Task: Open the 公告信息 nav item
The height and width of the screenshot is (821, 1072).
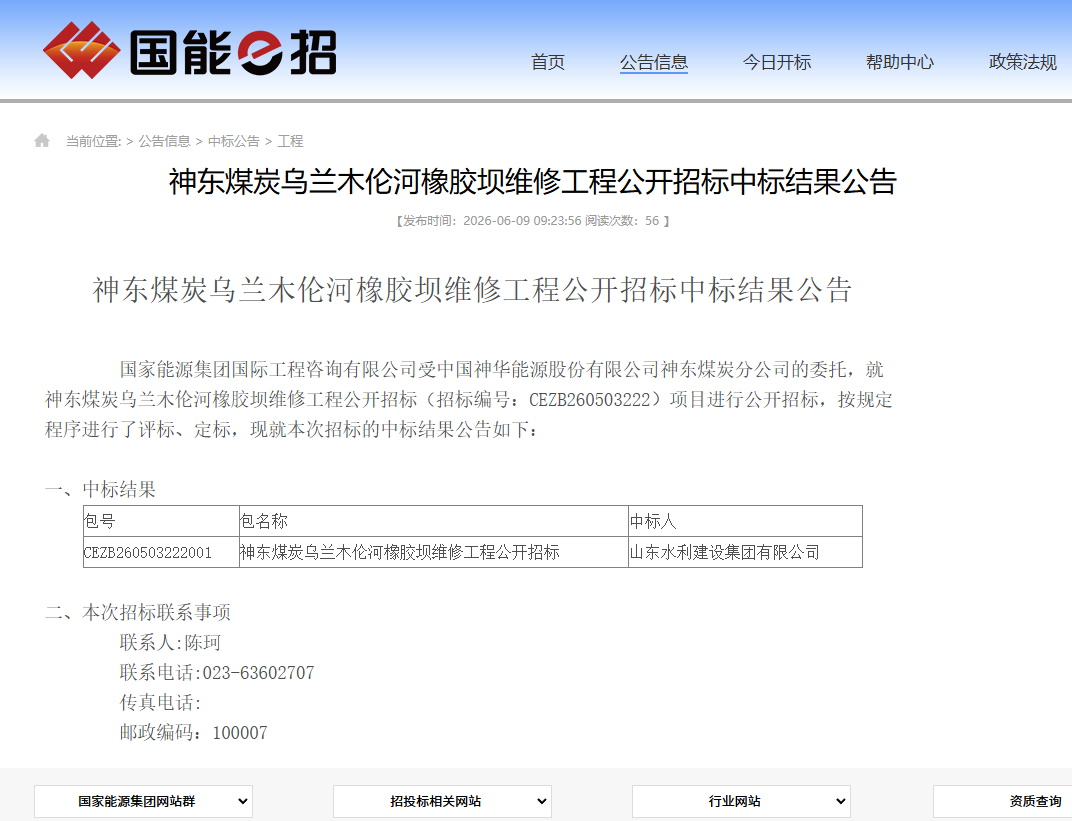Action: click(654, 62)
